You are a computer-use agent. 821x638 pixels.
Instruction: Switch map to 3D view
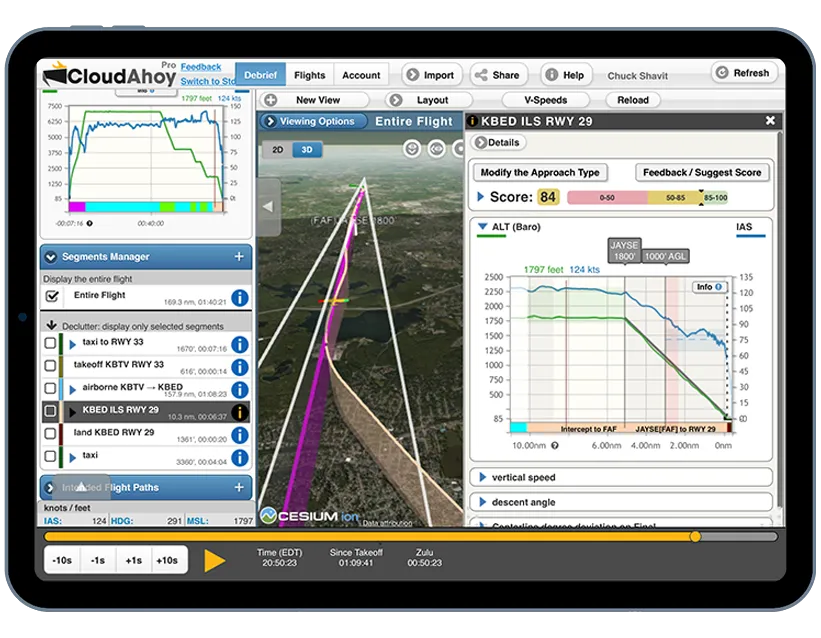point(307,150)
